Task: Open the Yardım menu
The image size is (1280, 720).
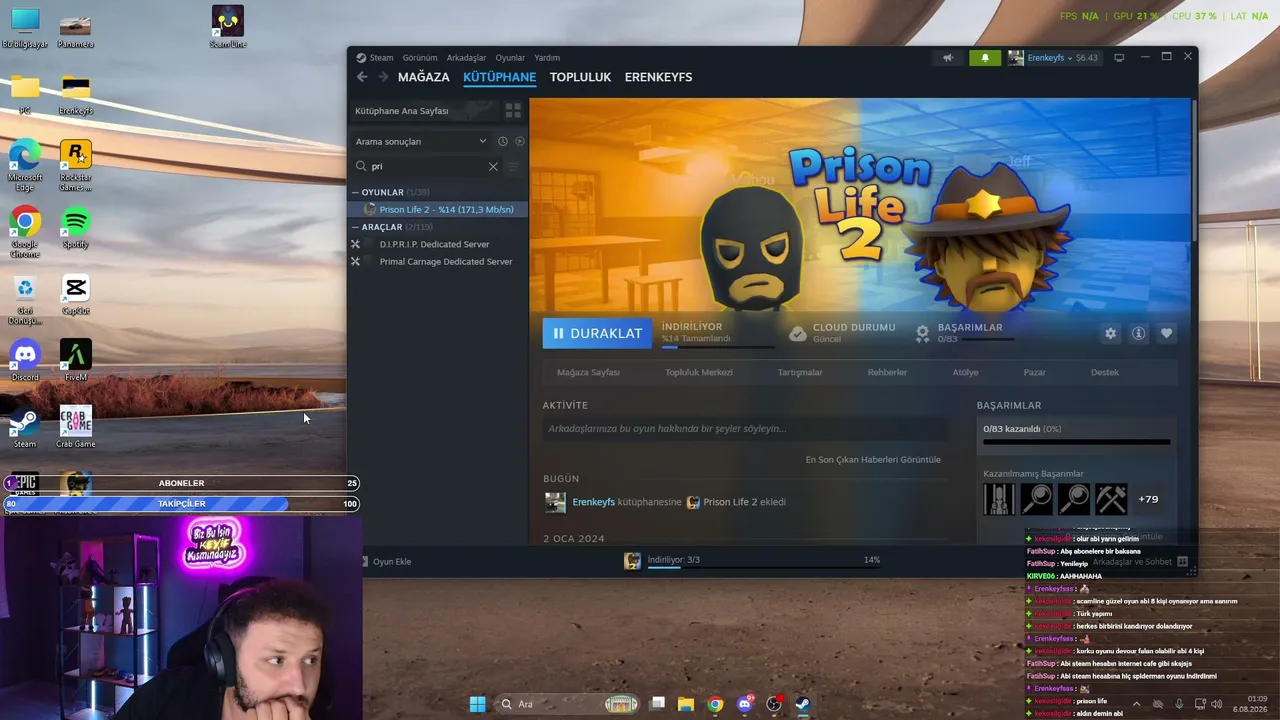Action: pyautogui.click(x=547, y=58)
